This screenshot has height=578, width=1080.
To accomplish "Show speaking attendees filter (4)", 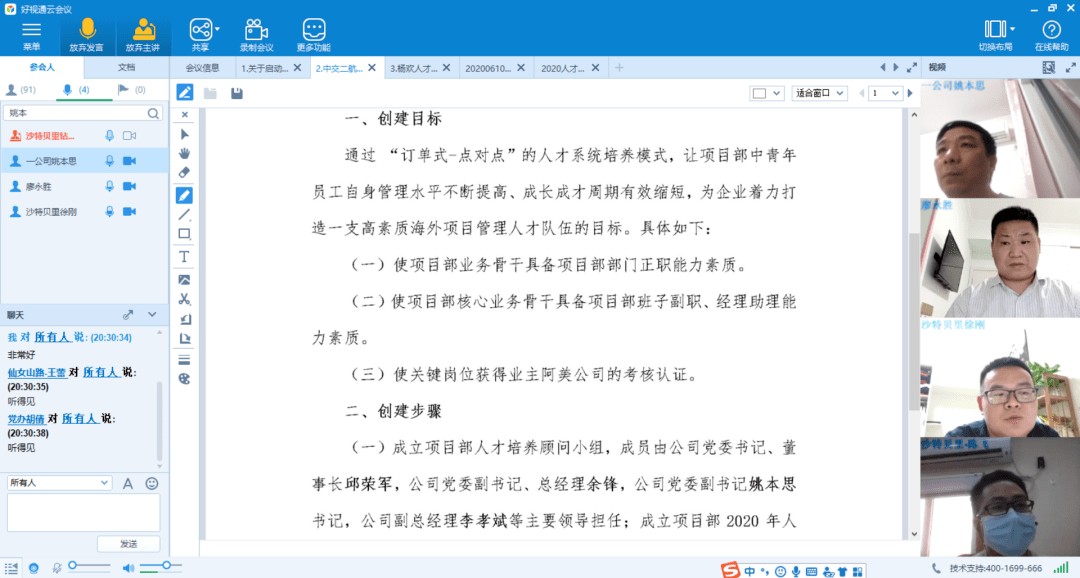I will click(76, 90).
